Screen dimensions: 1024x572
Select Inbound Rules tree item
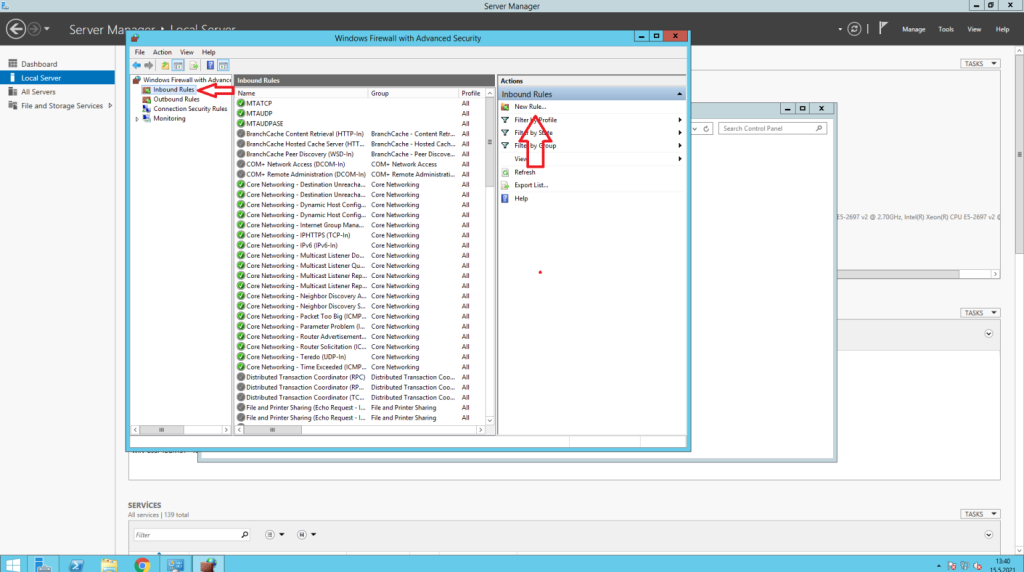[x=174, y=89]
